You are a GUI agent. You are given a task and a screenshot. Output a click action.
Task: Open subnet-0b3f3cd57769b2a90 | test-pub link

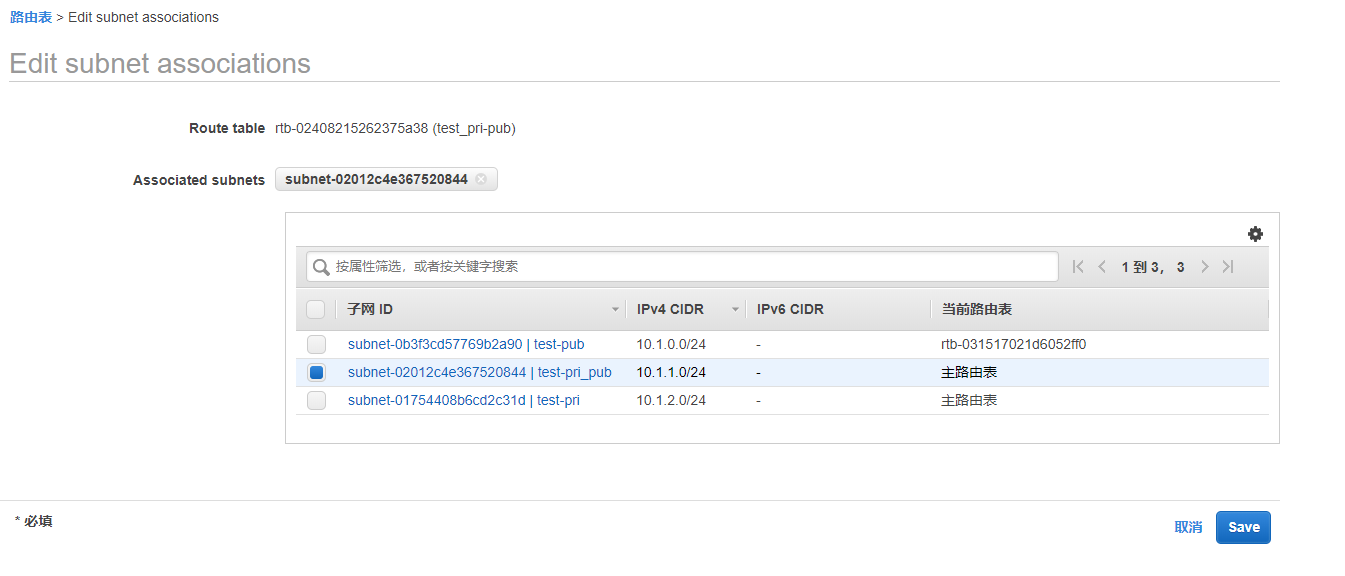pyautogui.click(x=466, y=344)
